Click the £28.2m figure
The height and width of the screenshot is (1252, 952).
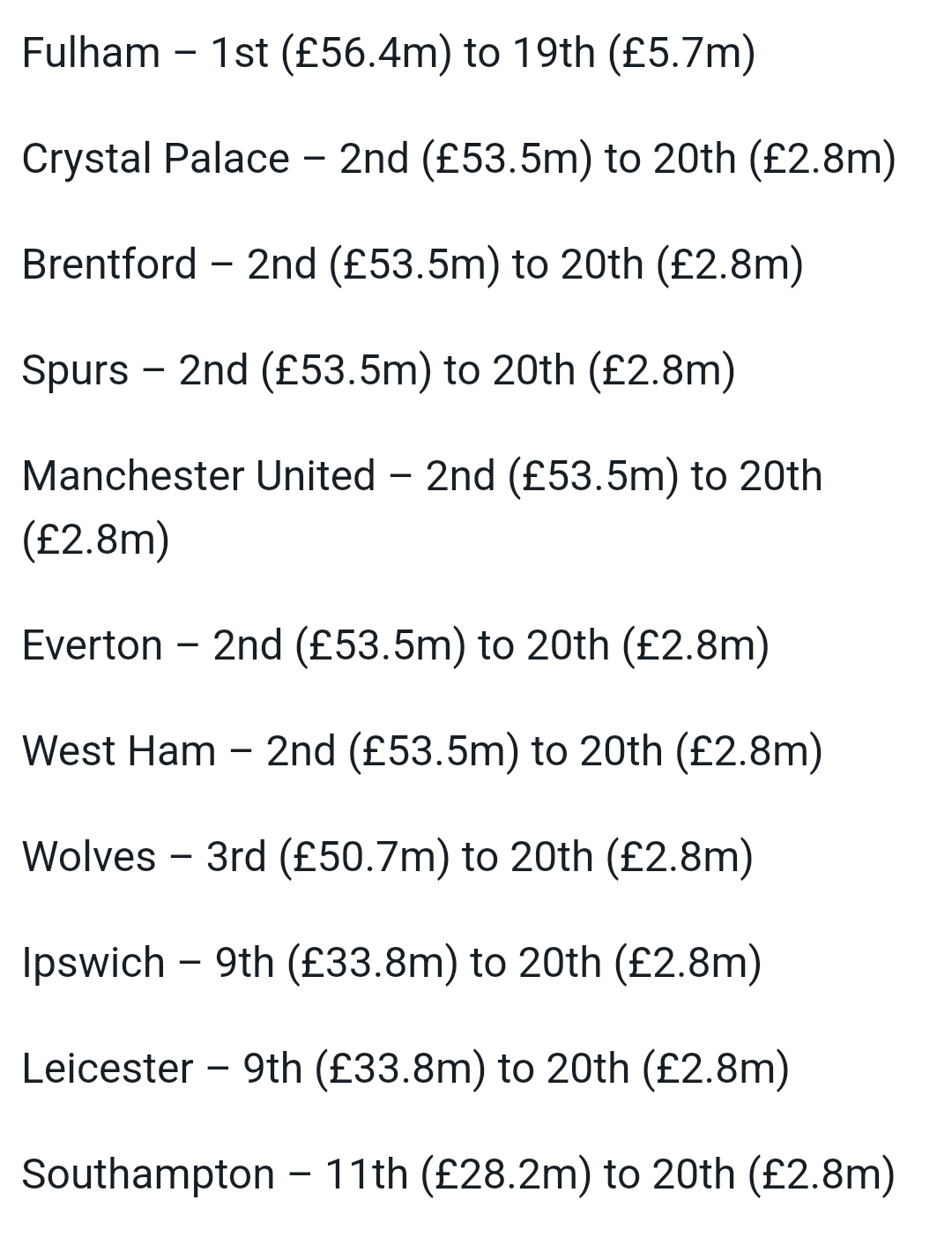coord(506,1174)
